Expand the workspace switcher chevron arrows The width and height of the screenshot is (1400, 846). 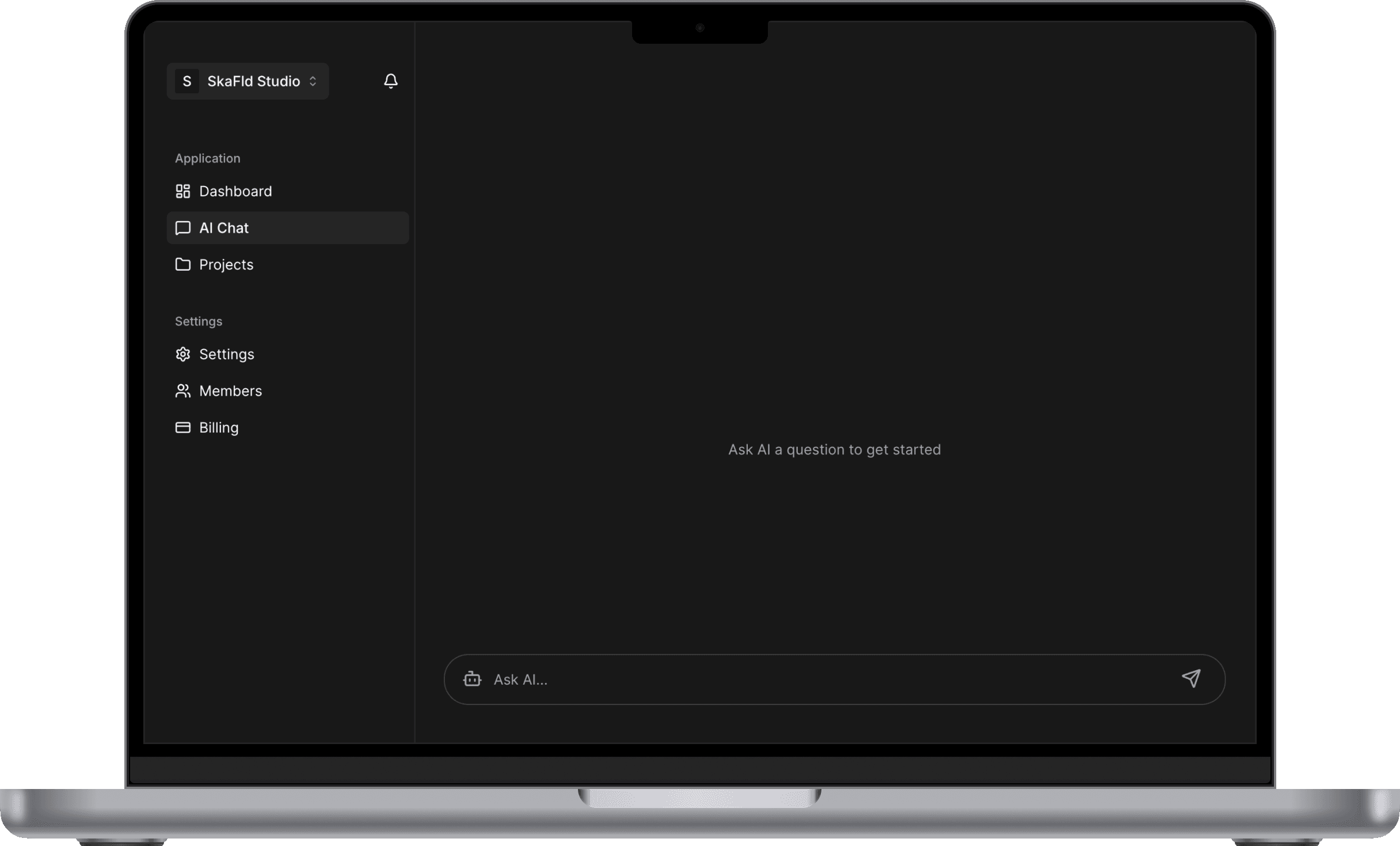(x=313, y=81)
